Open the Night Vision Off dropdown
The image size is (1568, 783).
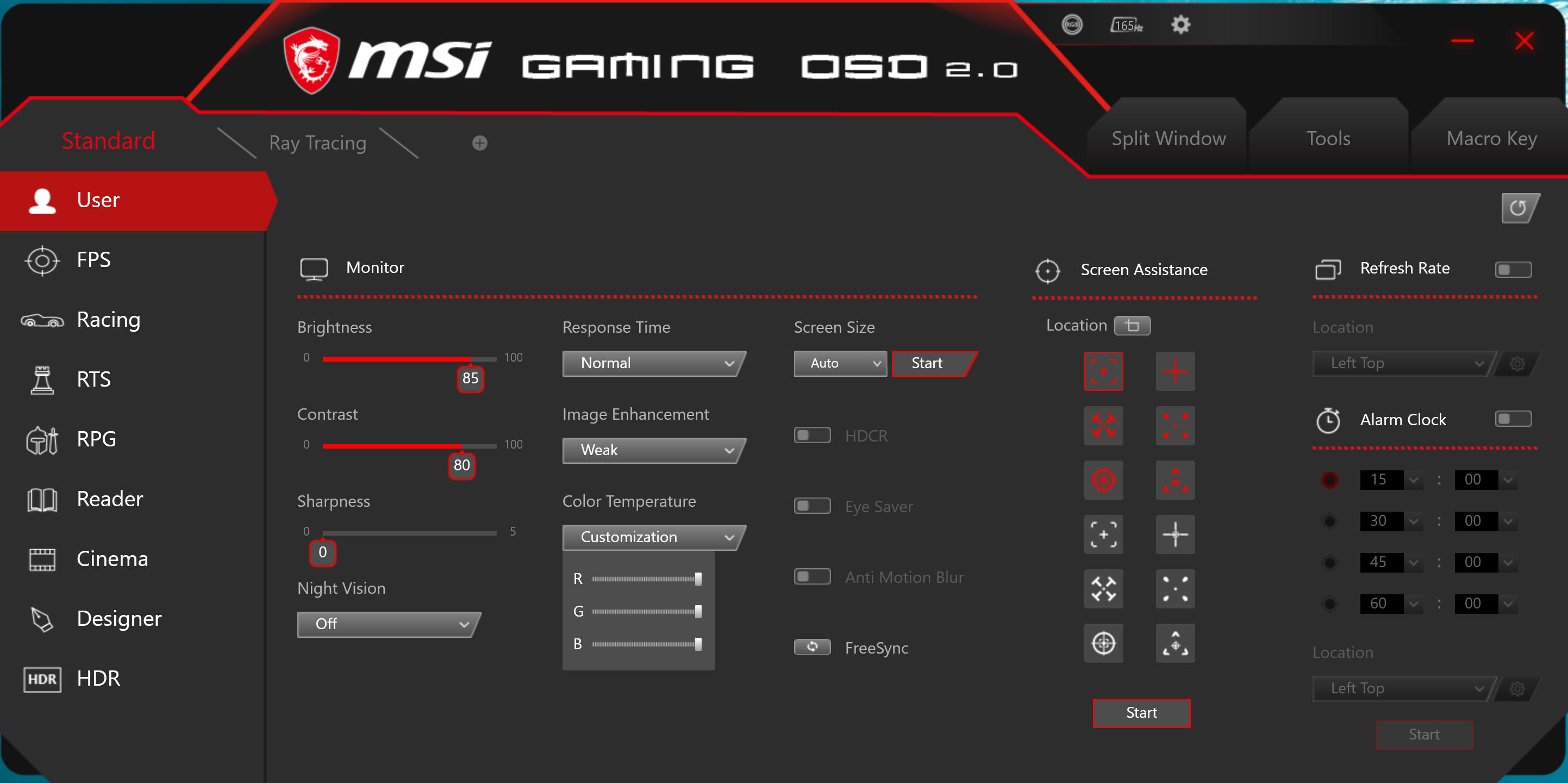pos(389,625)
